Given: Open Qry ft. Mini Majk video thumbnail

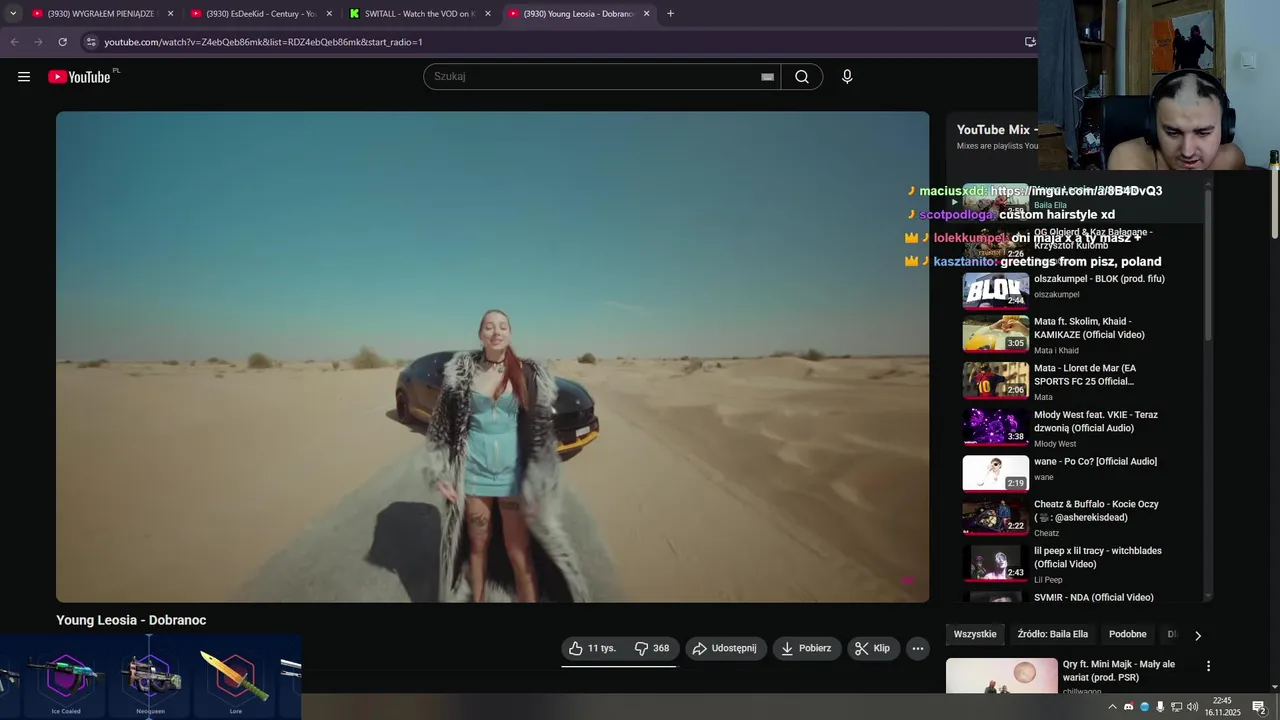Looking at the screenshot, I should coord(1002,675).
